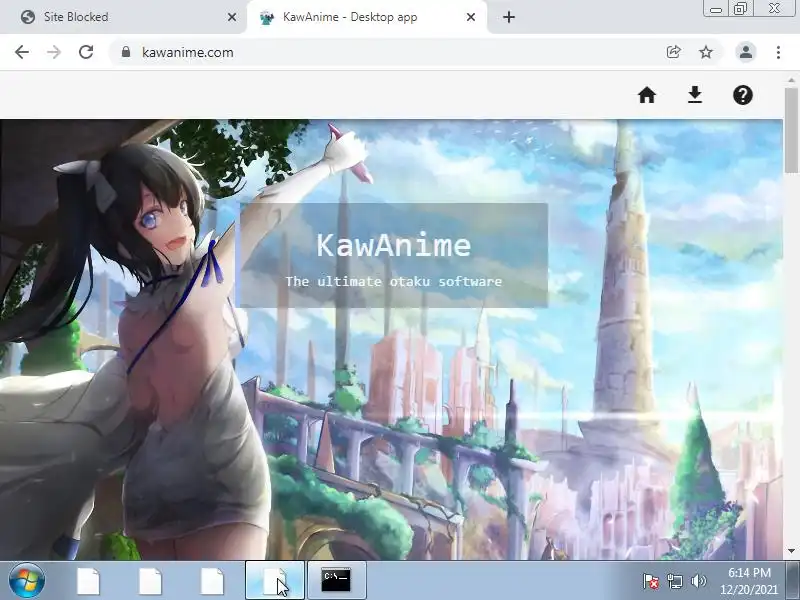Click the scrollbar down arrow

(x=791, y=551)
